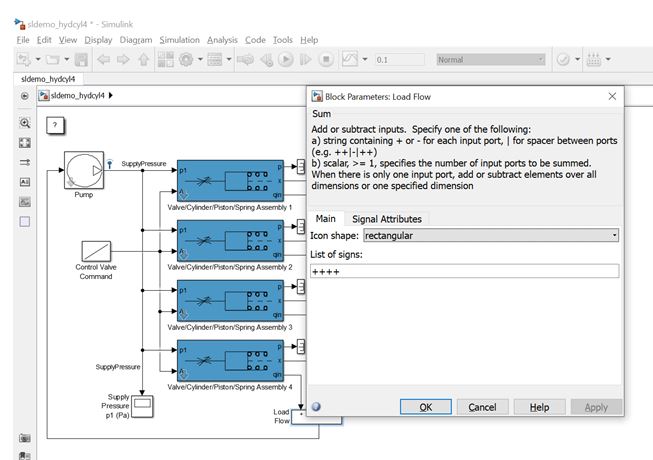The width and height of the screenshot is (653, 460).
Task: Switch to the Main tab
Action: tap(325, 219)
